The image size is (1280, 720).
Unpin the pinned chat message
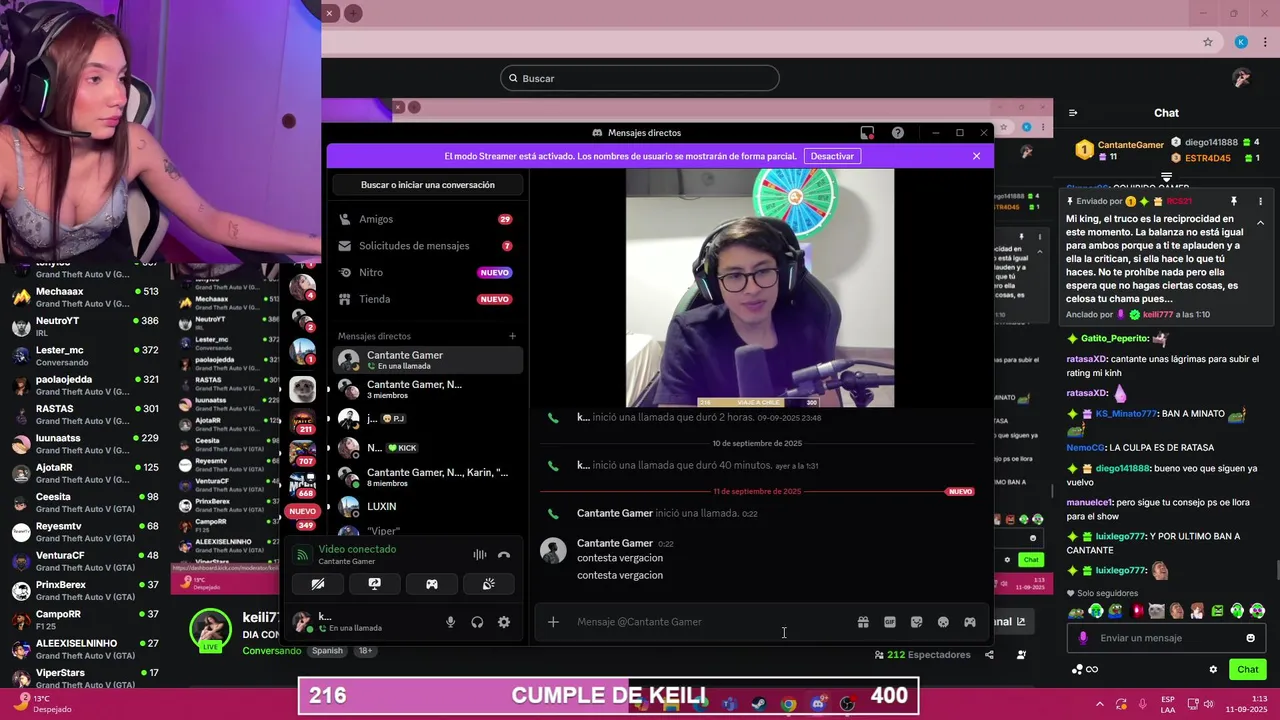(x=1234, y=201)
